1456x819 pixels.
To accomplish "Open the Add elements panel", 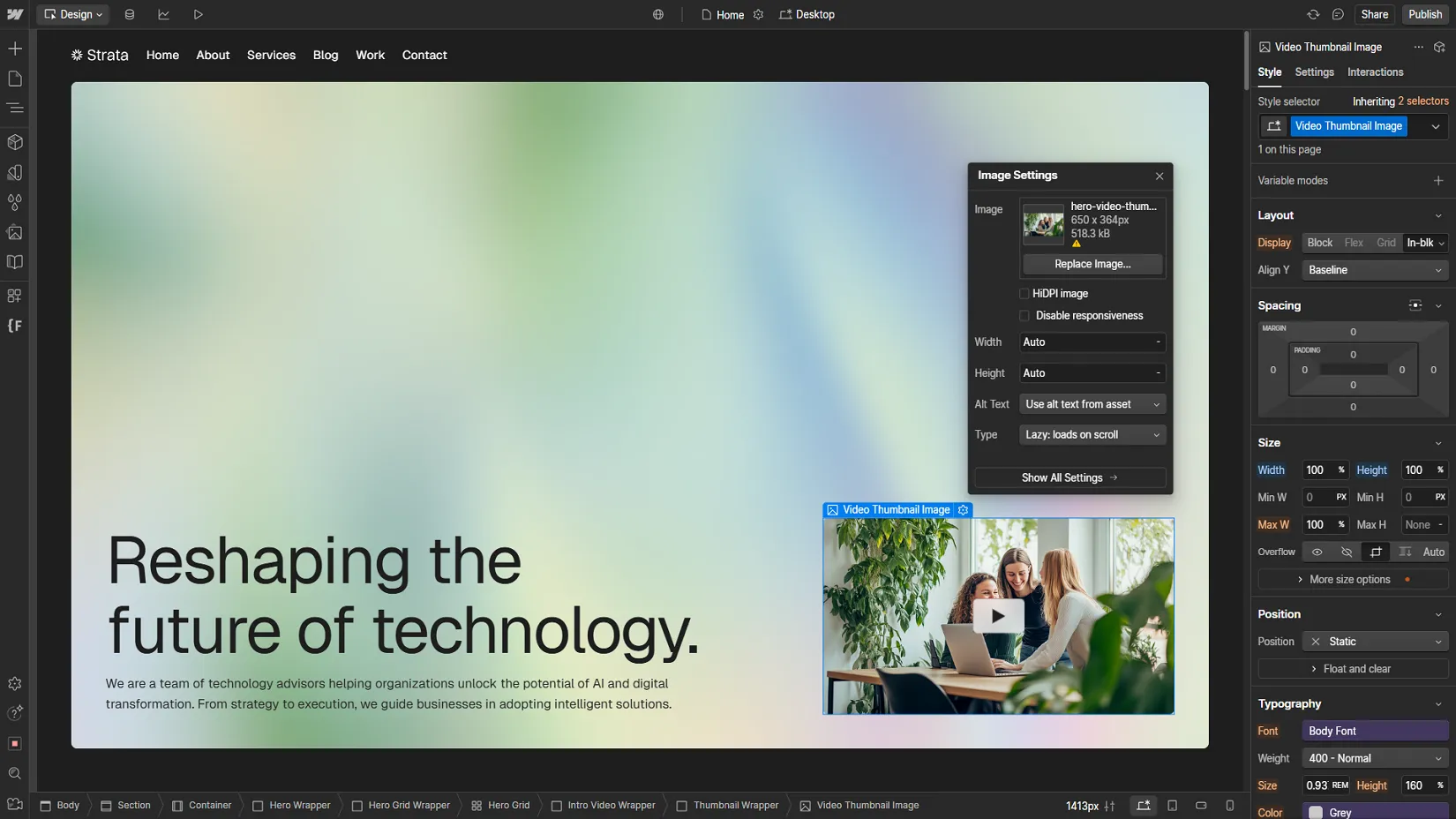I will [15, 49].
